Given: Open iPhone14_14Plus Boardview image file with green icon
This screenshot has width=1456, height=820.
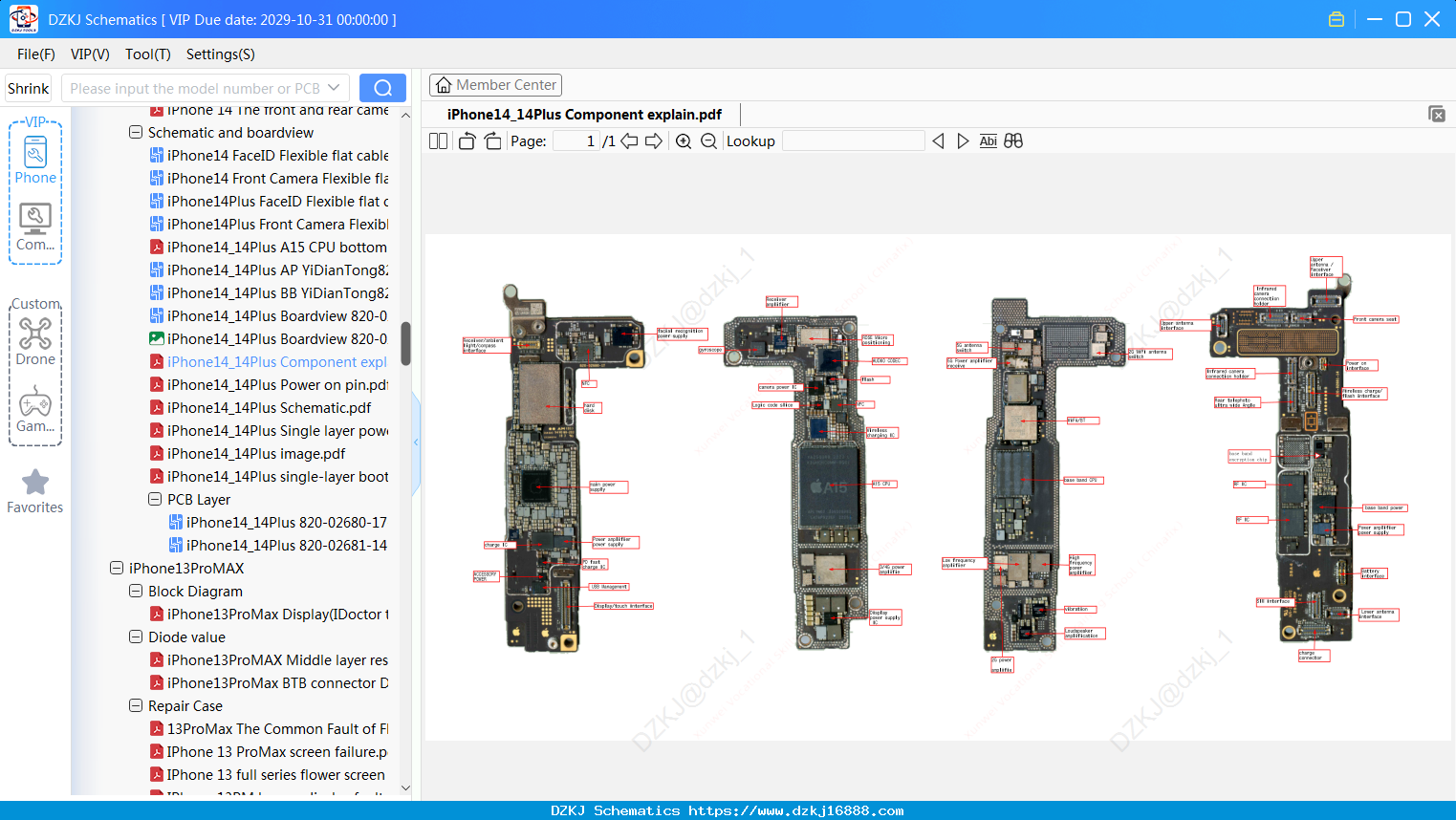Looking at the screenshot, I should pos(157,338).
